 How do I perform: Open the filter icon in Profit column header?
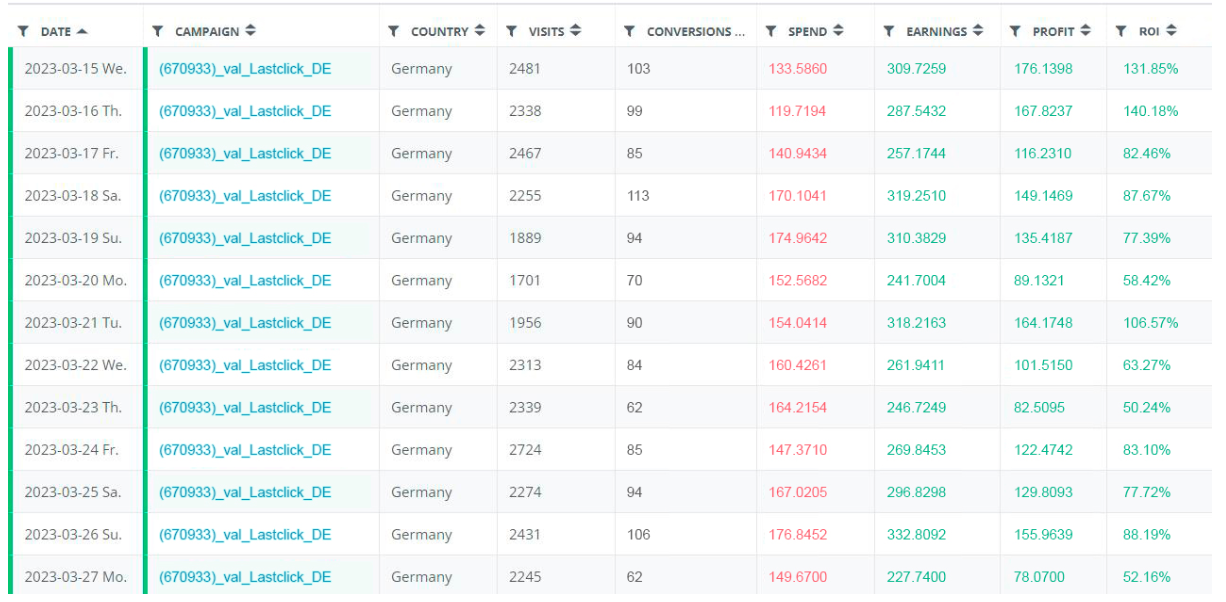(1016, 32)
